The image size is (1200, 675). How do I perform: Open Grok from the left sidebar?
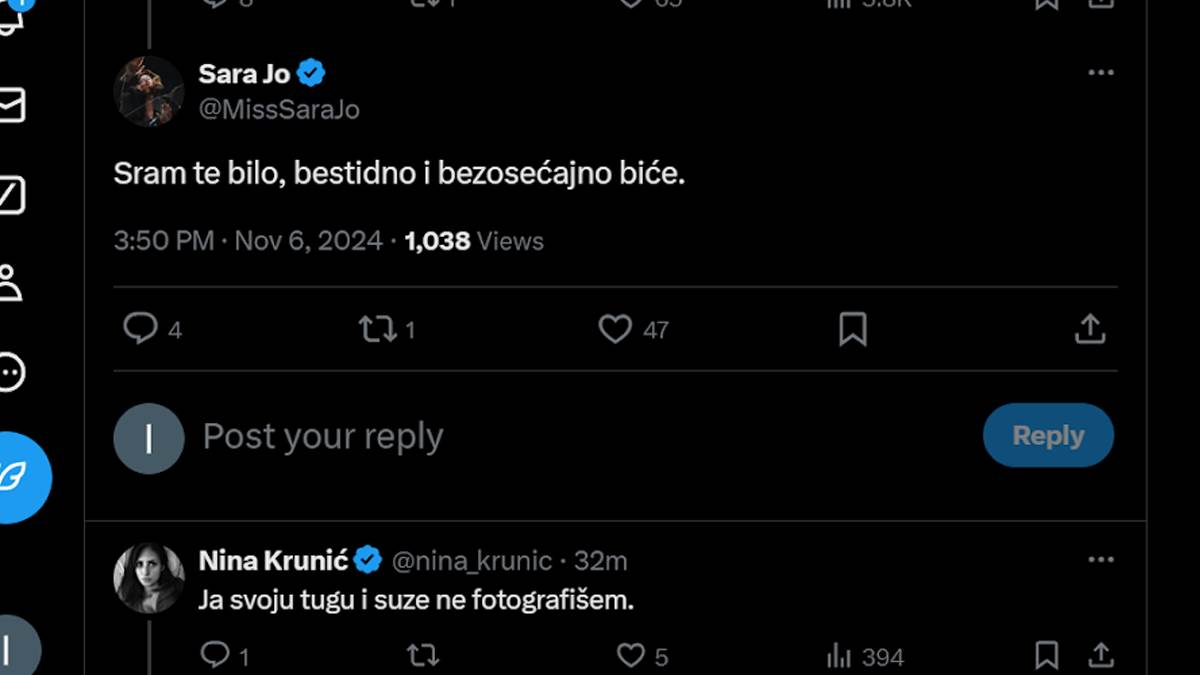coord(12,195)
